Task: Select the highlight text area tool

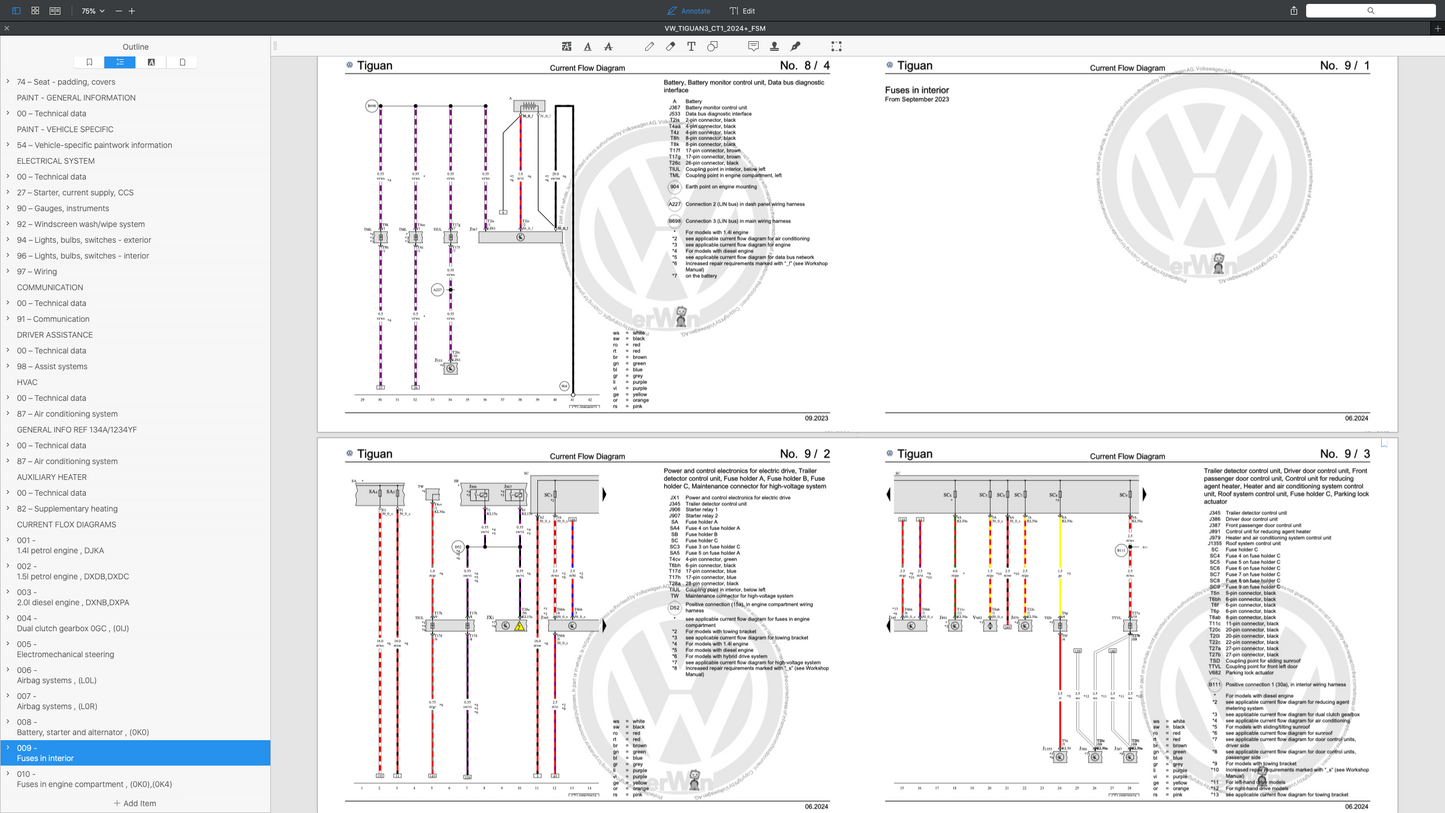Action: (567, 46)
